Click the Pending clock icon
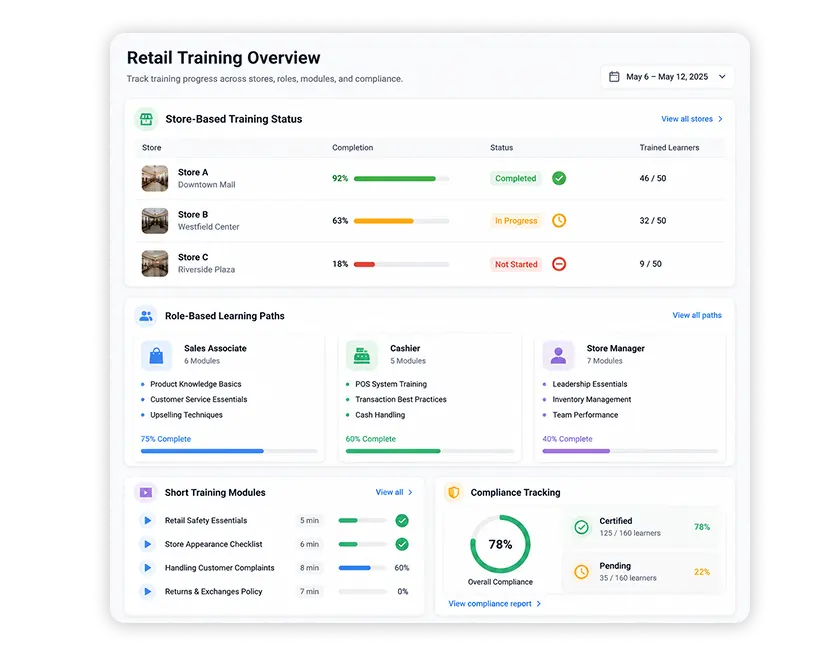The height and width of the screenshot is (656, 830). click(581, 572)
